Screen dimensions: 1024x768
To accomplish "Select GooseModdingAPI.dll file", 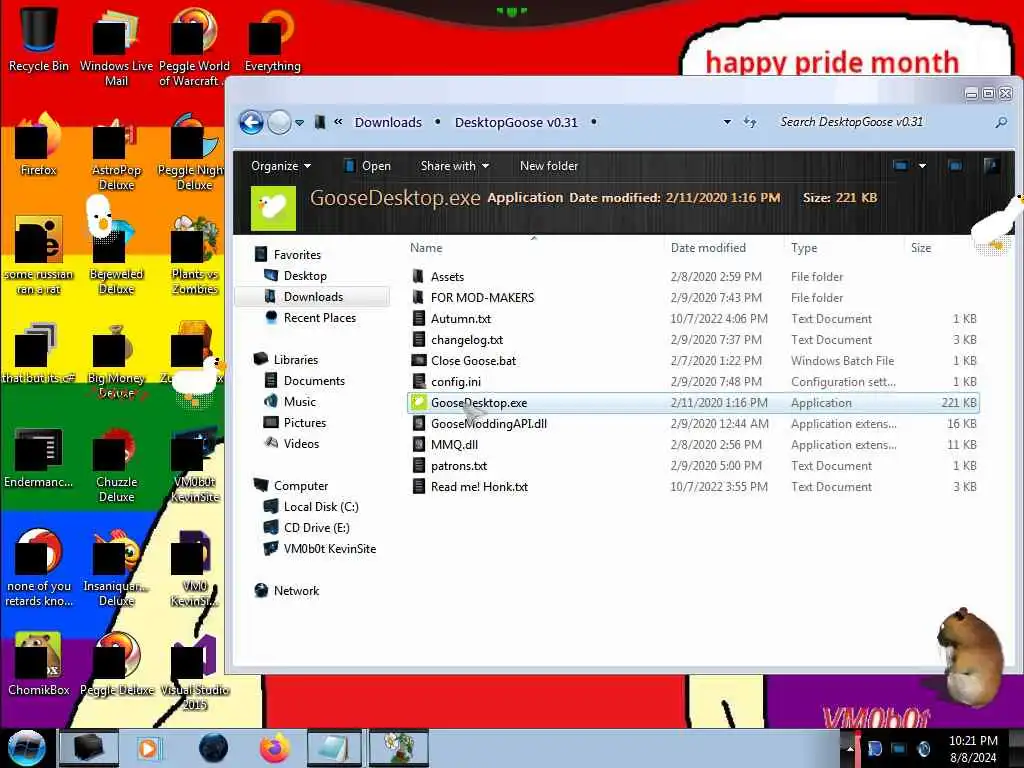I will coord(488,424).
